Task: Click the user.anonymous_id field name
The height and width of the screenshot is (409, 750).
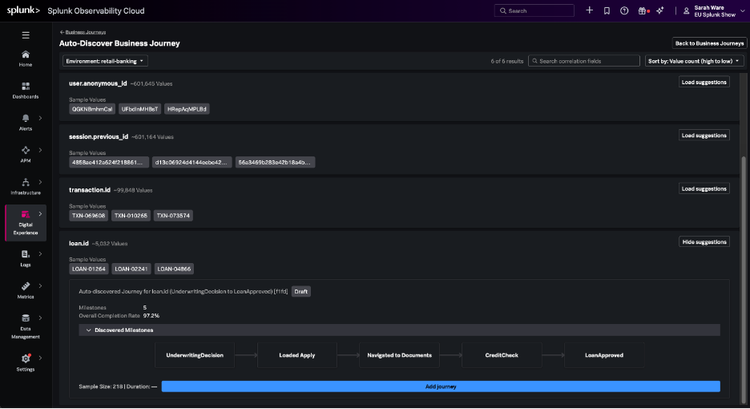Action: [x=98, y=83]
